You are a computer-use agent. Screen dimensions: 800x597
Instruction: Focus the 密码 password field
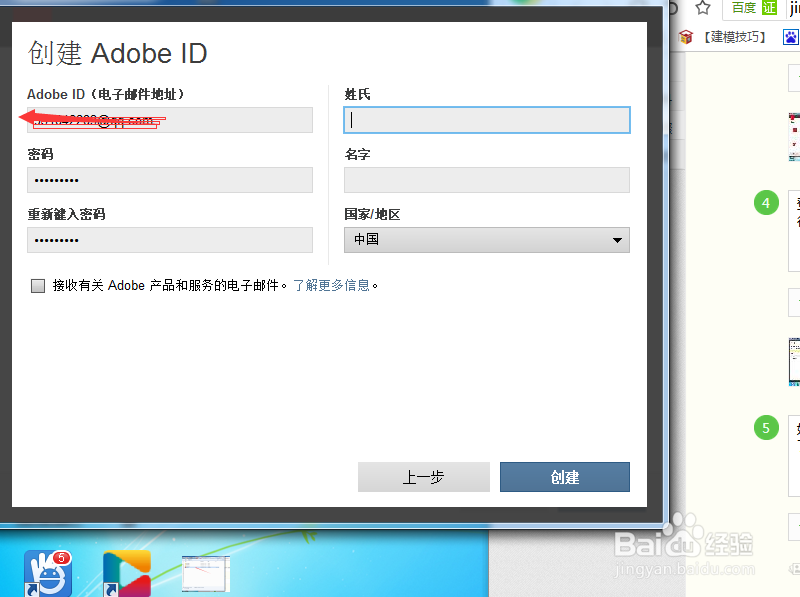click(x=170, y=180)
